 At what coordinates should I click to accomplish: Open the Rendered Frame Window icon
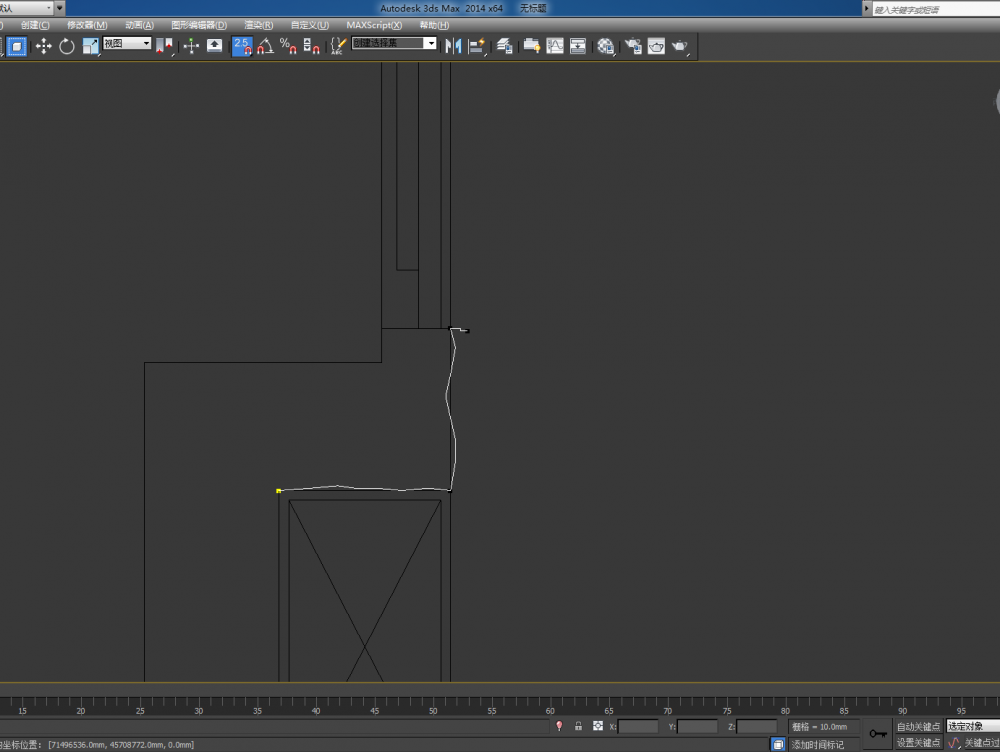tap(656, 46)
